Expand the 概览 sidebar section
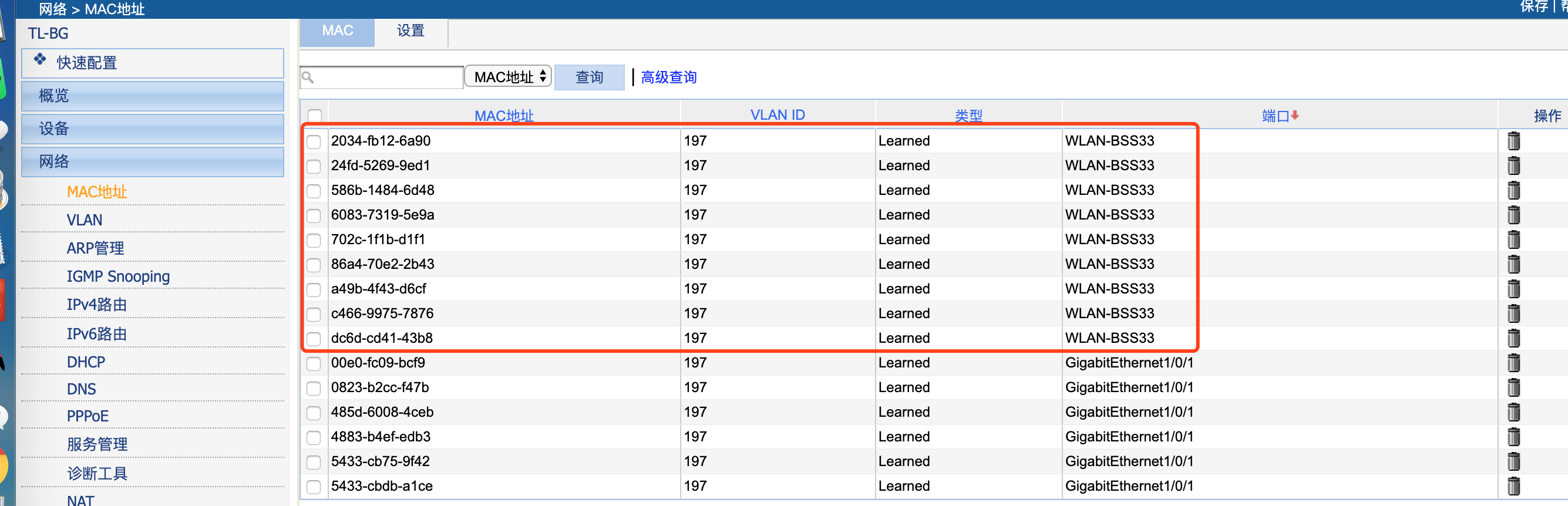The image size is (1568, 506). point(153,96)
